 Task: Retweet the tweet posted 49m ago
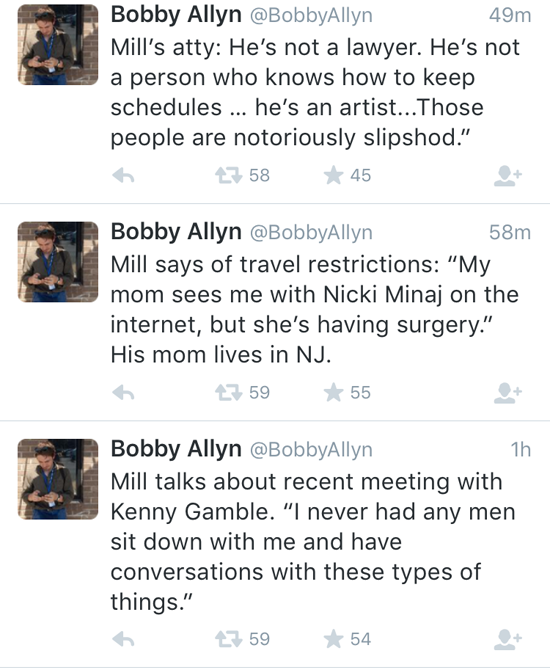[229, 175]
